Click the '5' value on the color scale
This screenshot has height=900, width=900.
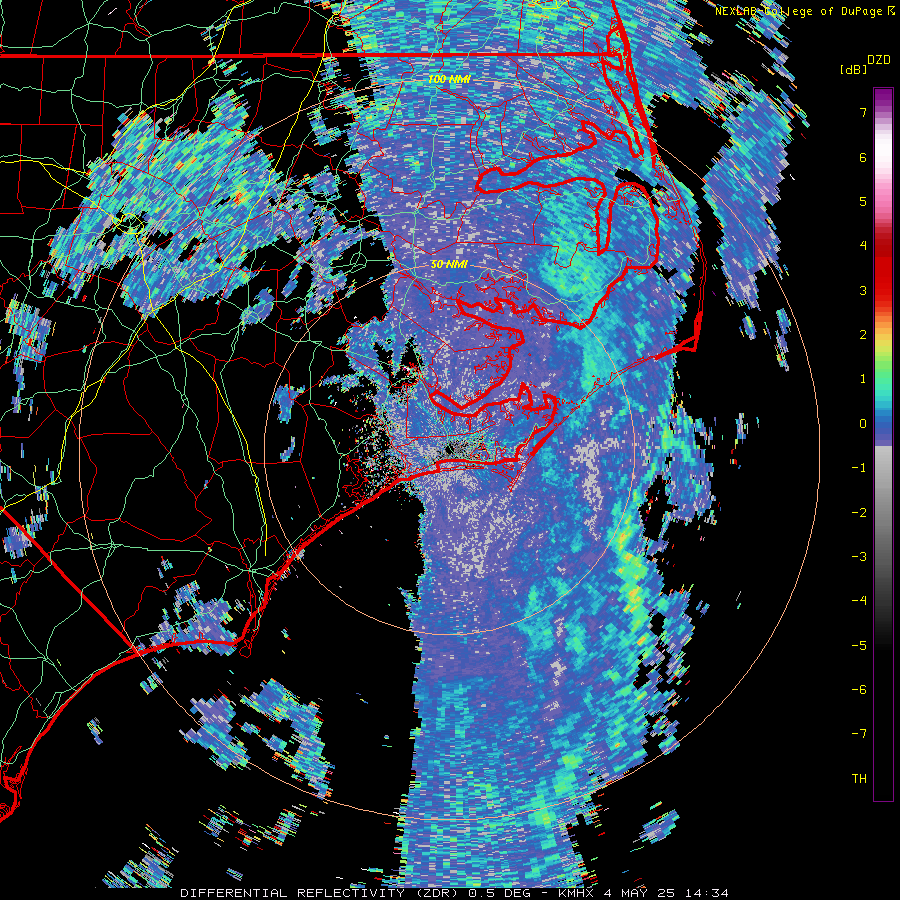tap(863, 201)
